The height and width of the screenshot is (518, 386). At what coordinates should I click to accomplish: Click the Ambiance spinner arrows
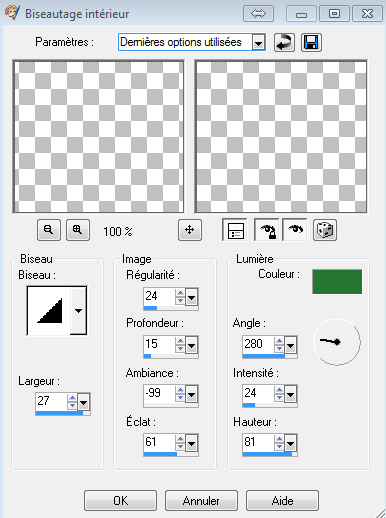point(180,394)
